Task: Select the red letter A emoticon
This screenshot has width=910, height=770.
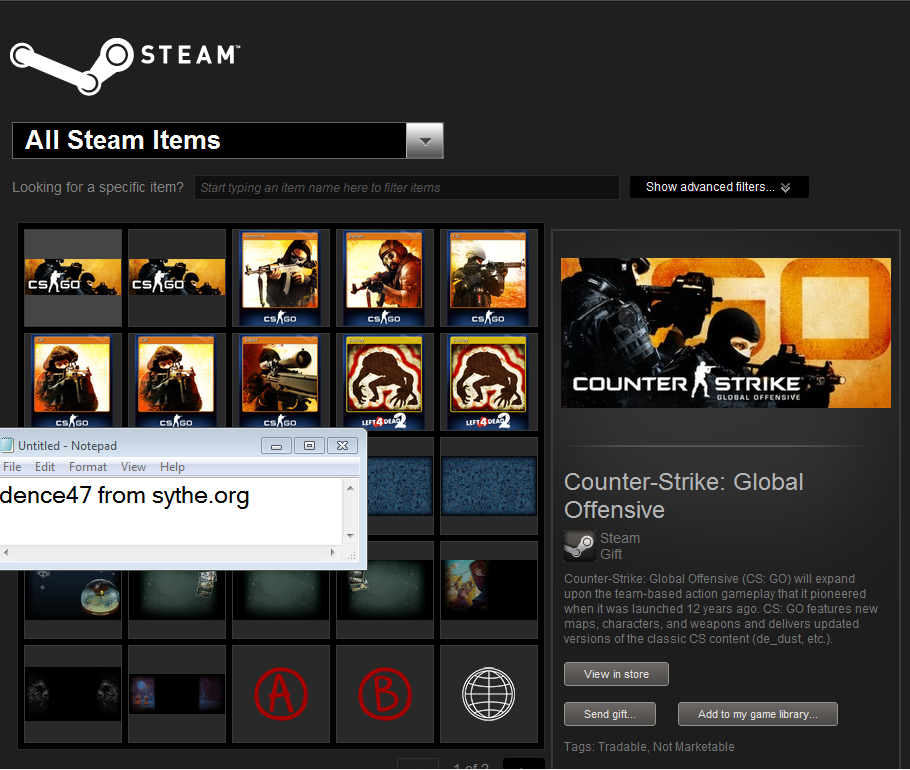Action: (x=281, y=693)
